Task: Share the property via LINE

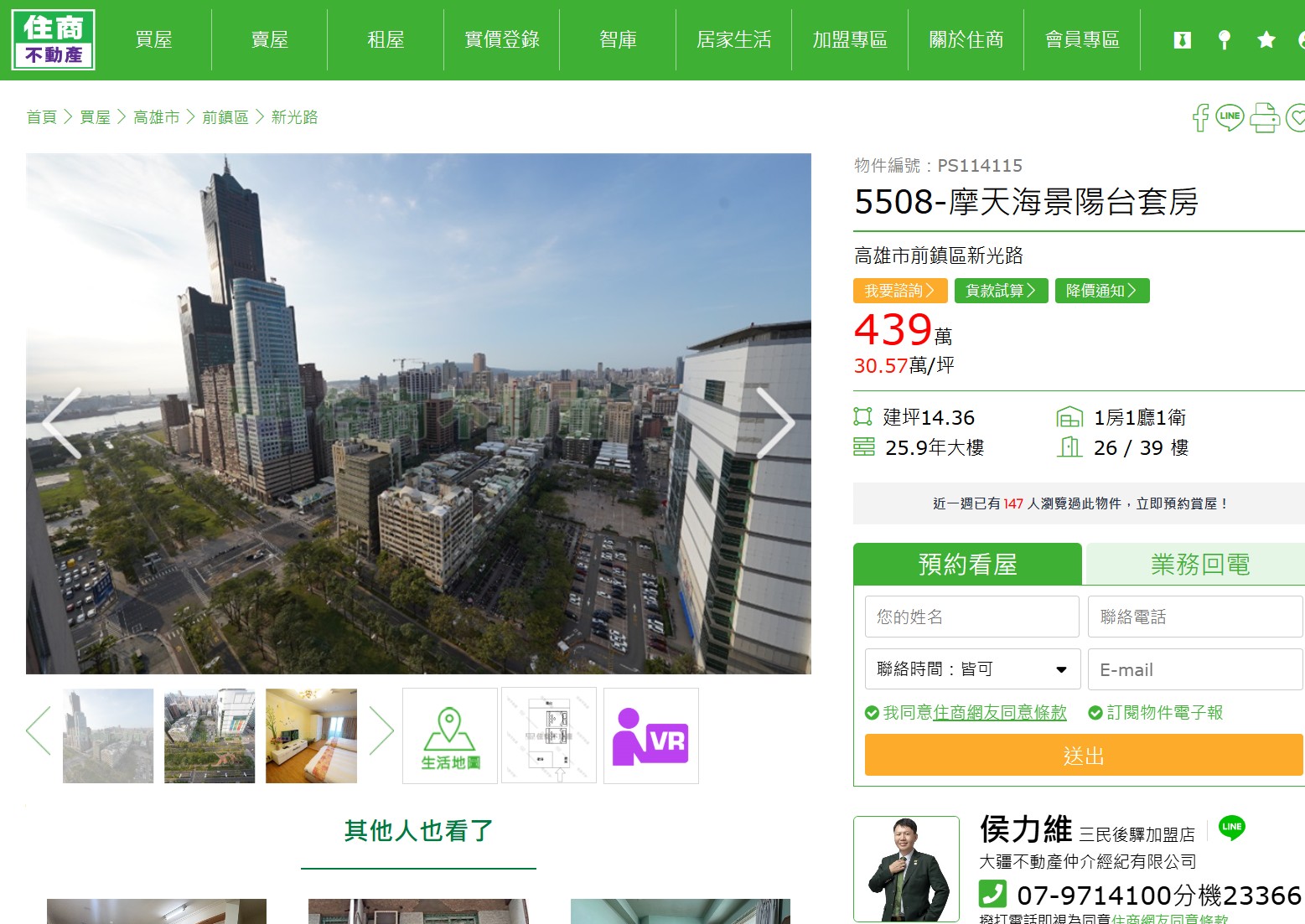Action: click(1230, 118)
